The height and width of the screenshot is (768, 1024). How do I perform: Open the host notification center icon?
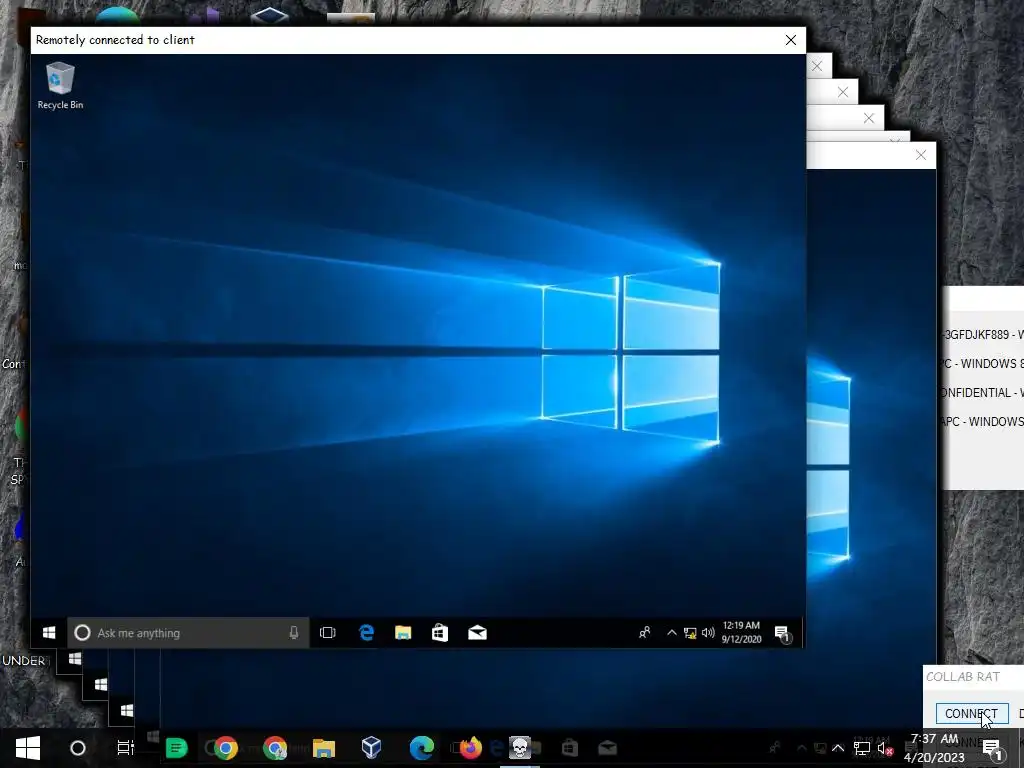pyautogui.click(x=992, y=748)
